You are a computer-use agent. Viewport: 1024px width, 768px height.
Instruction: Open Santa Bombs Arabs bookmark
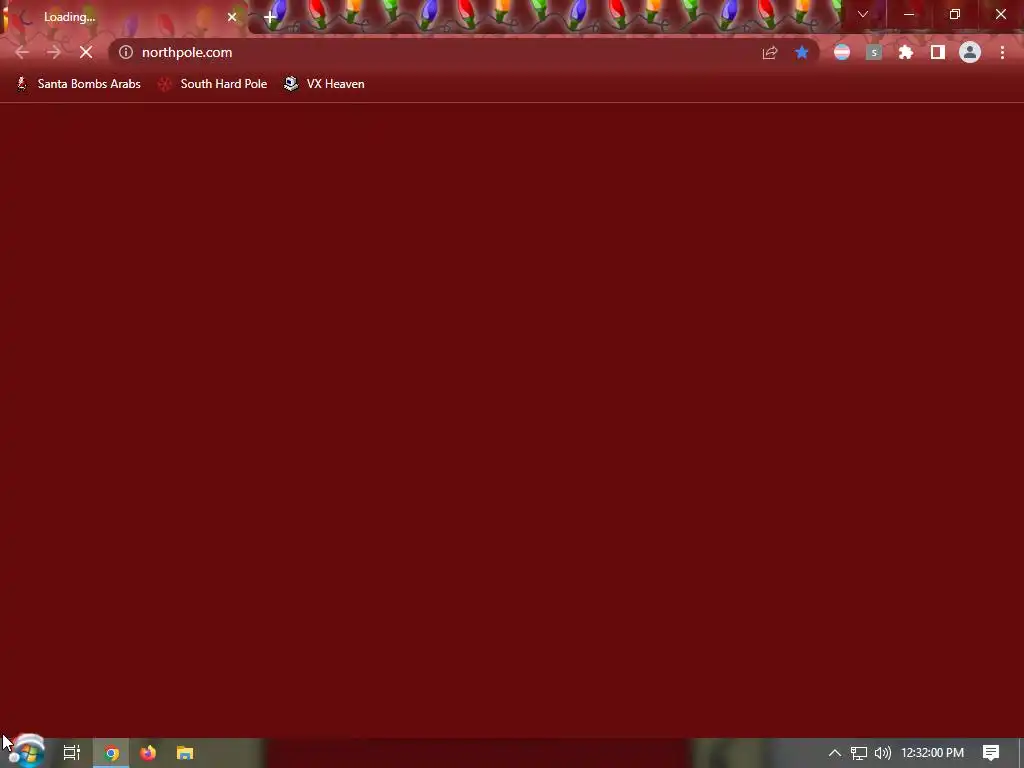tap(78, 84)
